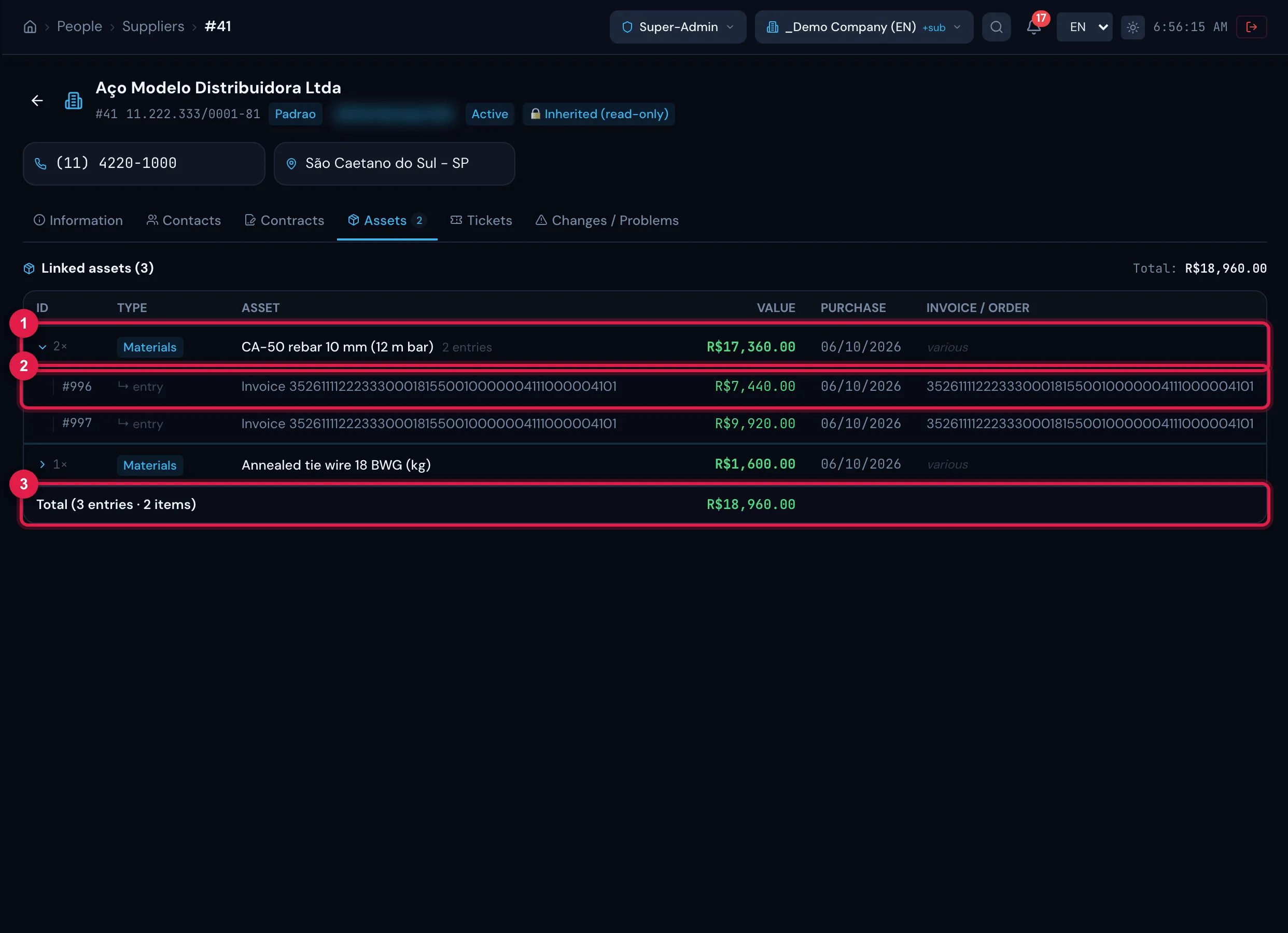
Task: Select entry #997 ID
Action: pyautogui.click(x=77, y=423)
